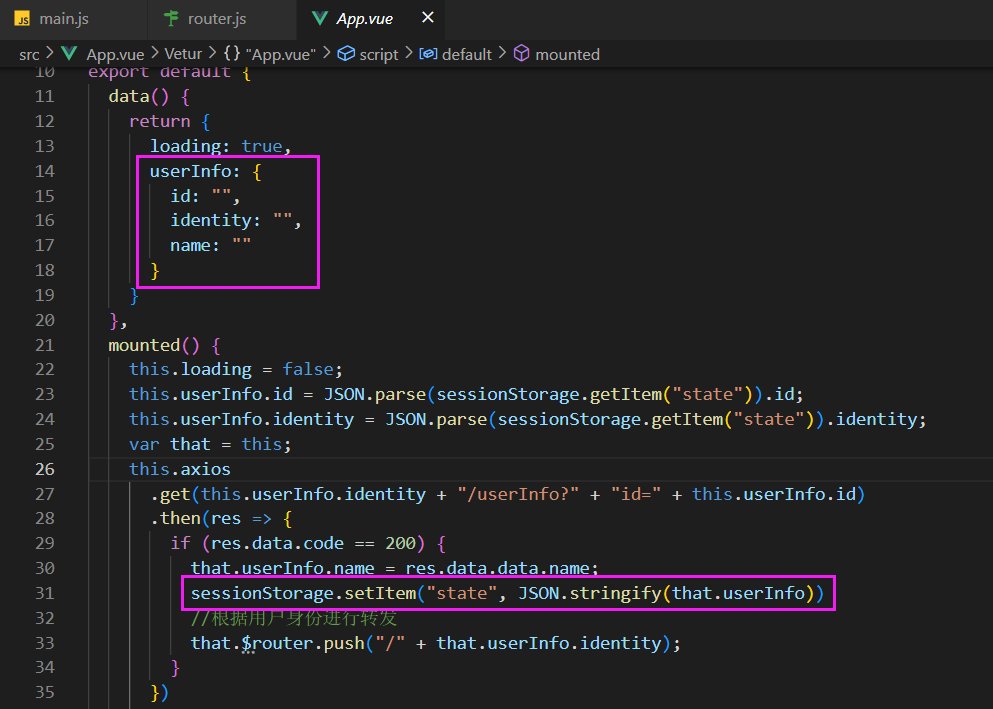Click "this.loading = false;" on line 22
Image resolution: width=993 pixels, height=709 pixels.
(x=236, y=369)
